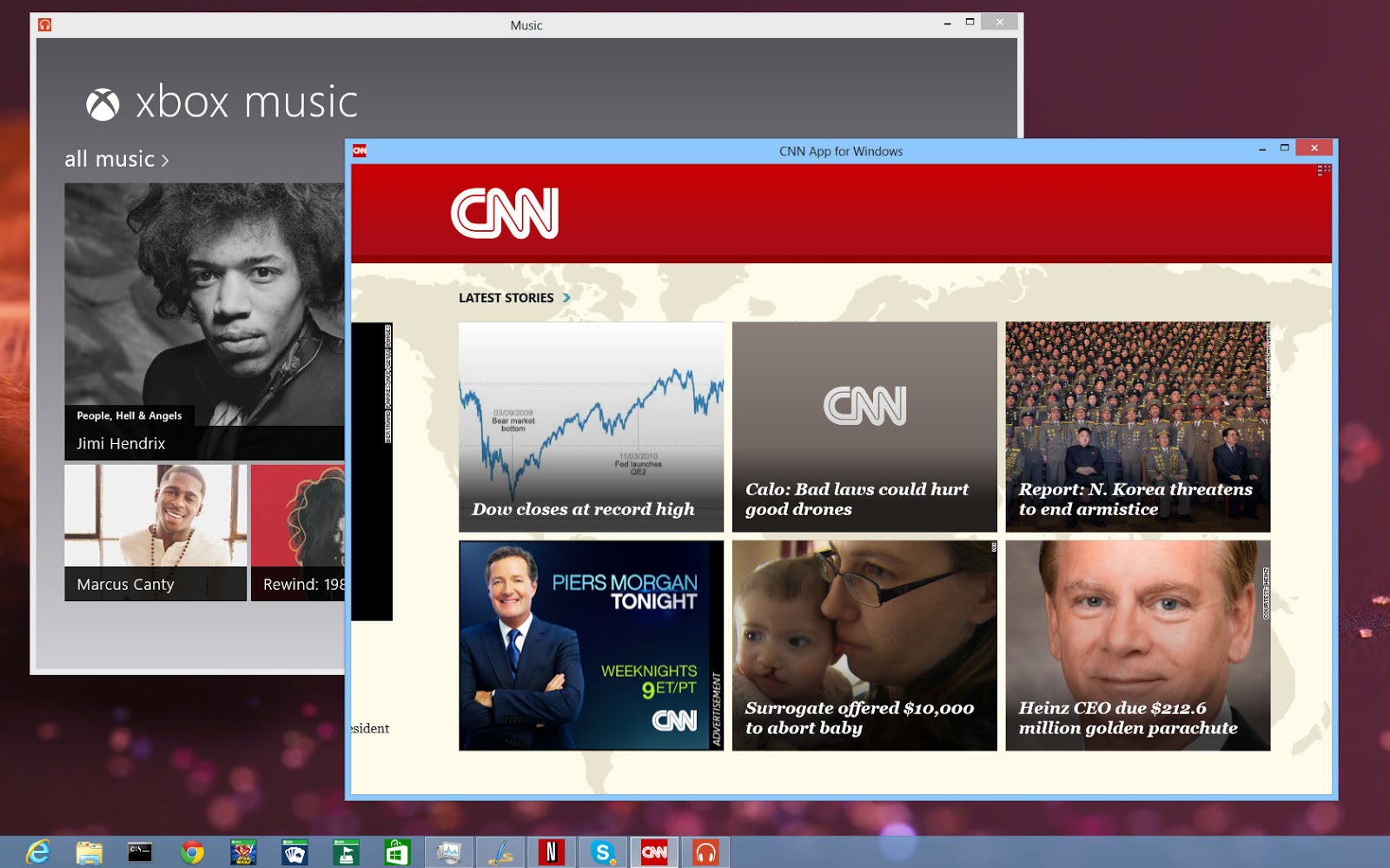Screen dimensions: 1390x868
Task: Open the Xbox golf flag game icon
Action: point(346,852)
